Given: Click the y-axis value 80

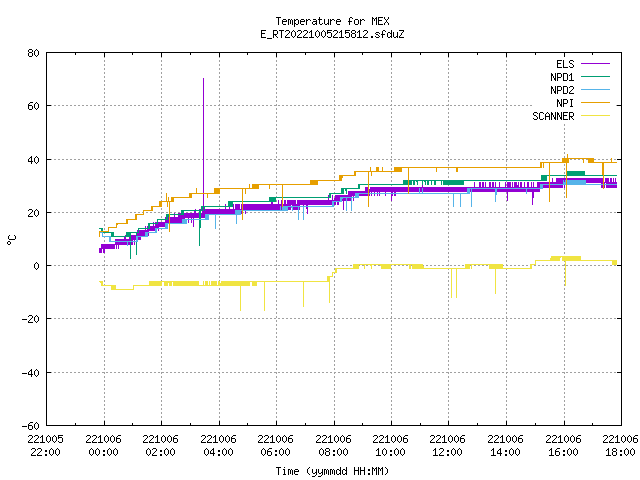Looking at the screenshot, I should click(x=33, y=53).
